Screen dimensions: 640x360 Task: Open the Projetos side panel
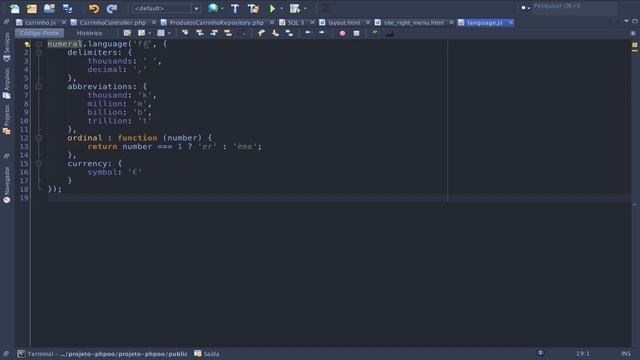(7, 120)
